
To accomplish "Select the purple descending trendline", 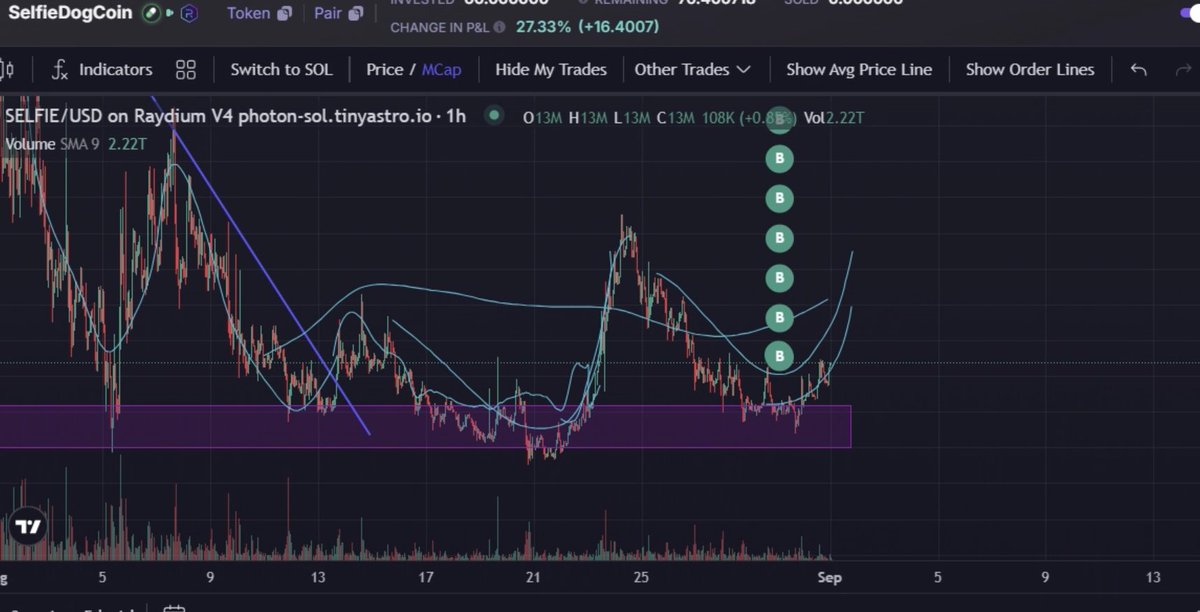I will 260,265.
